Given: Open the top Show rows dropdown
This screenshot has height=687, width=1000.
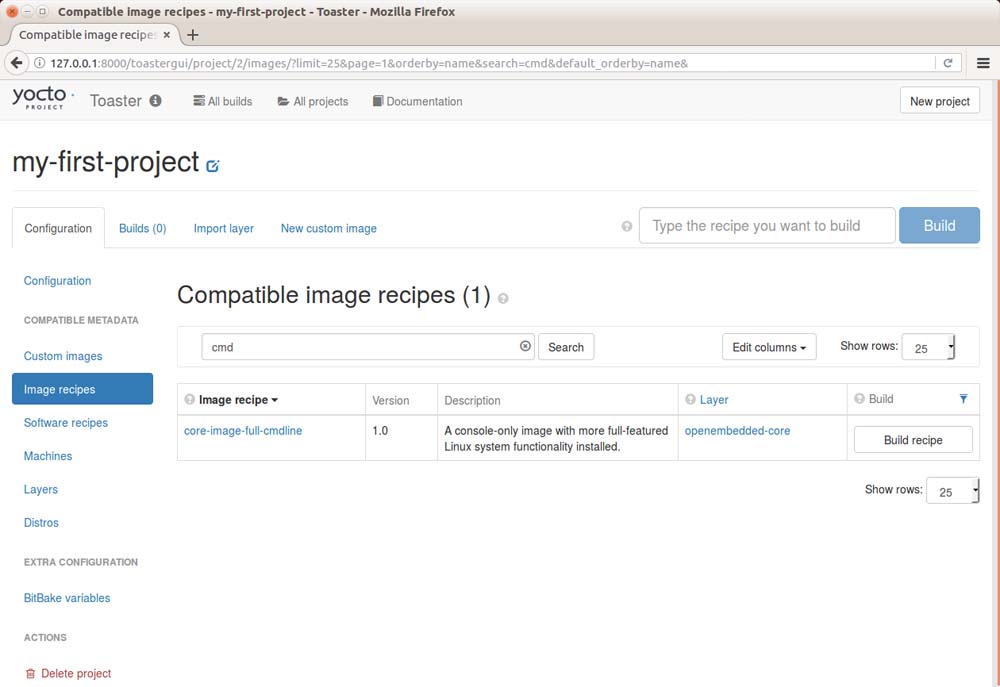Looking at the screenshot, I should [929, 347].
